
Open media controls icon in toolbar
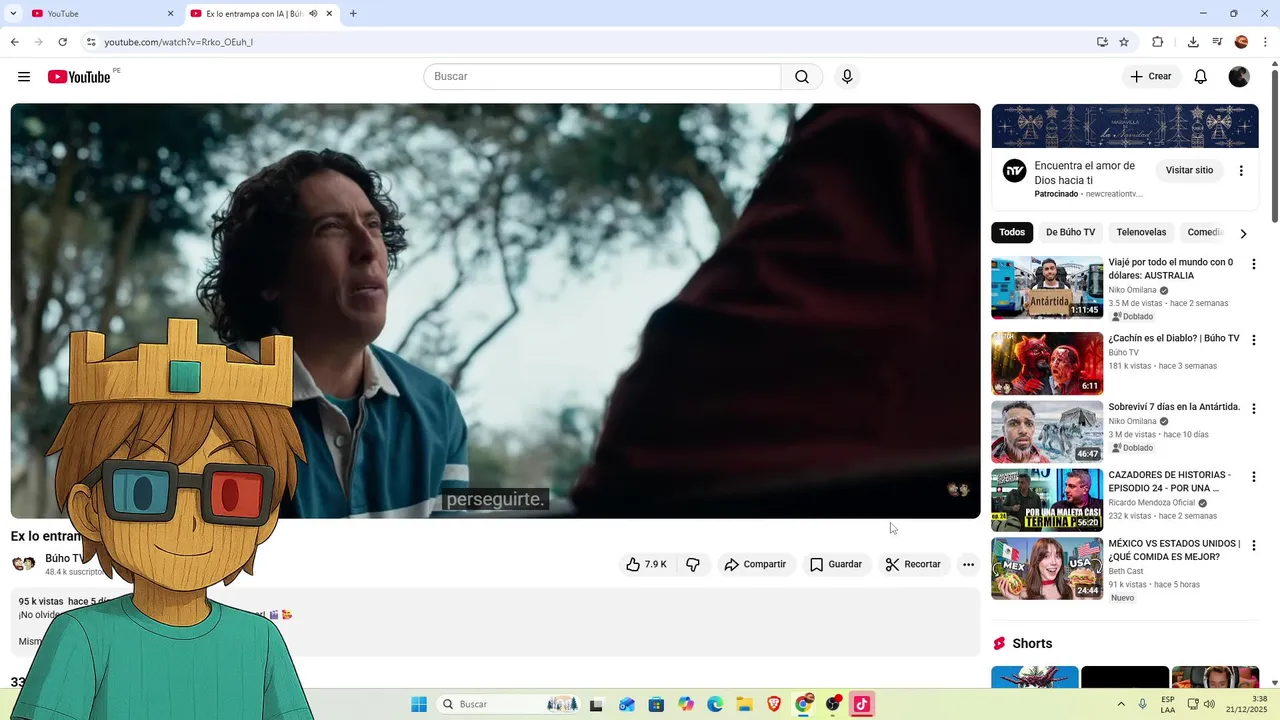(1217, 42)
